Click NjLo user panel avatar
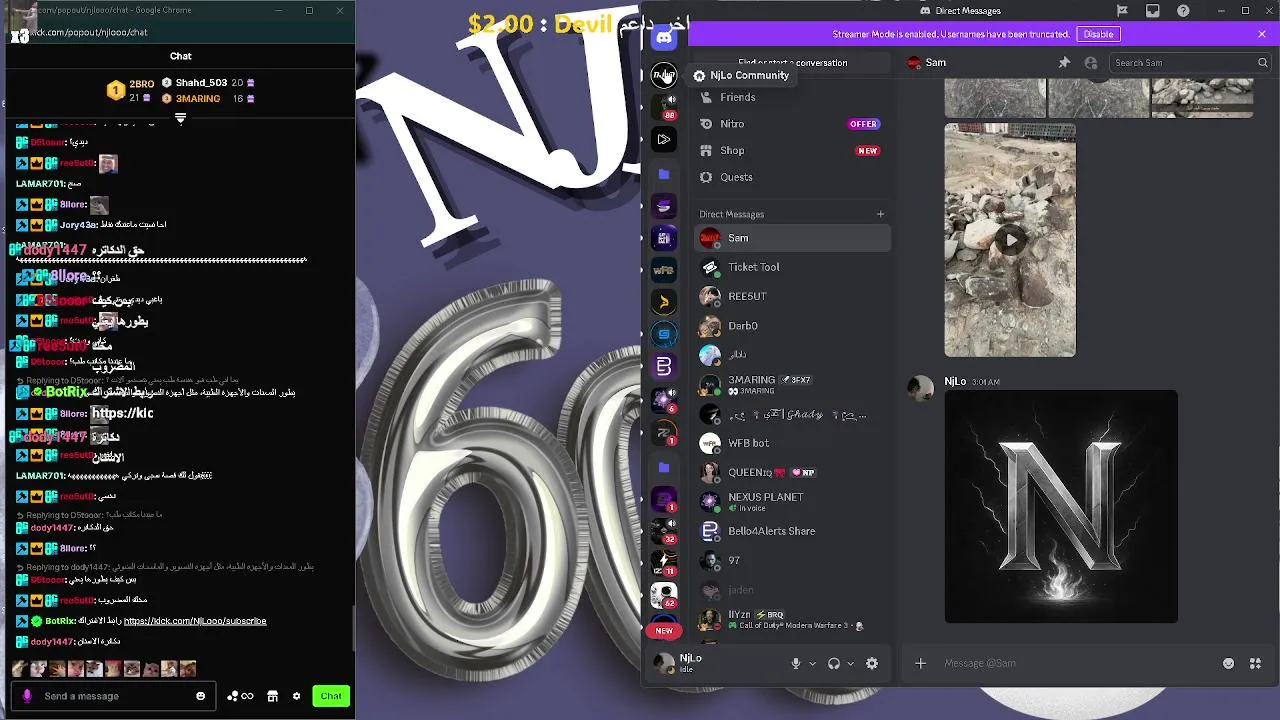This screenshot has height=720, width=1280. [664, 663]
